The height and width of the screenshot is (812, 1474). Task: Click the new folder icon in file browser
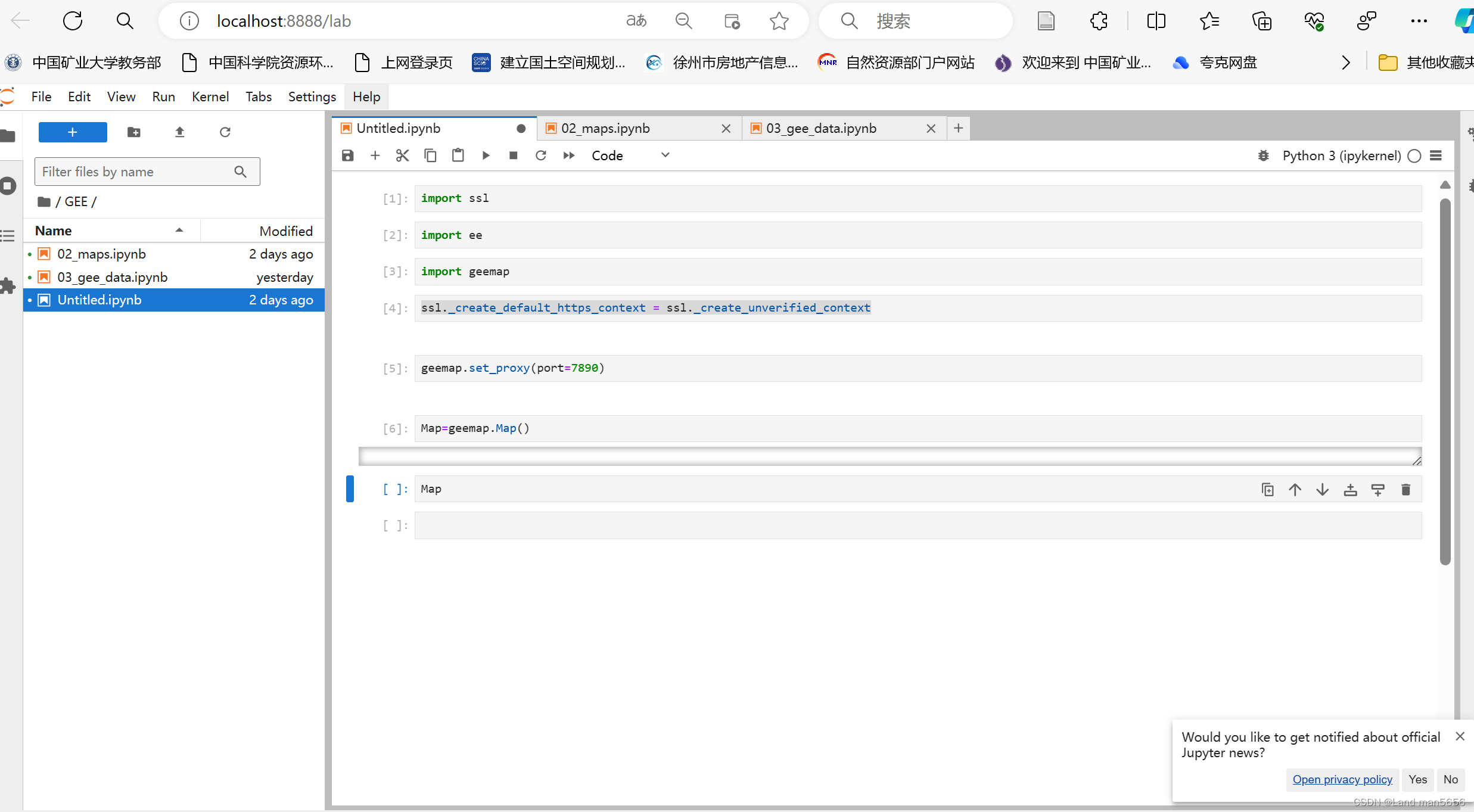[134, 132]
